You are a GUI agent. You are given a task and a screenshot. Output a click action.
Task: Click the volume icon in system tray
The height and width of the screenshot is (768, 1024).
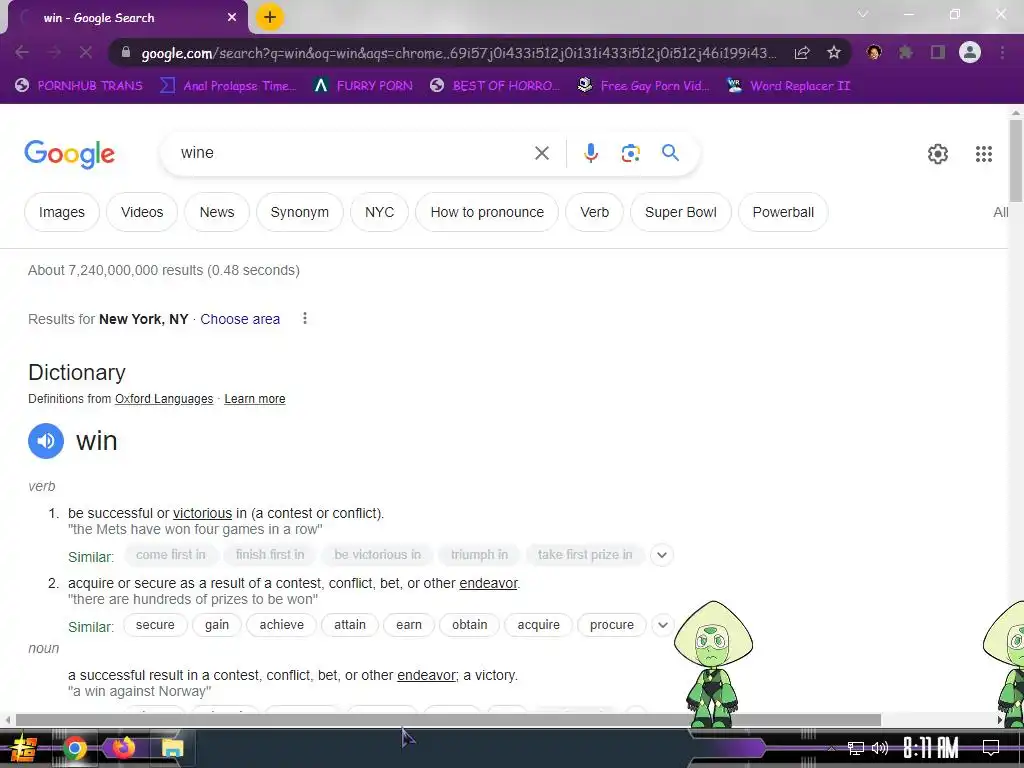[880, 748]
